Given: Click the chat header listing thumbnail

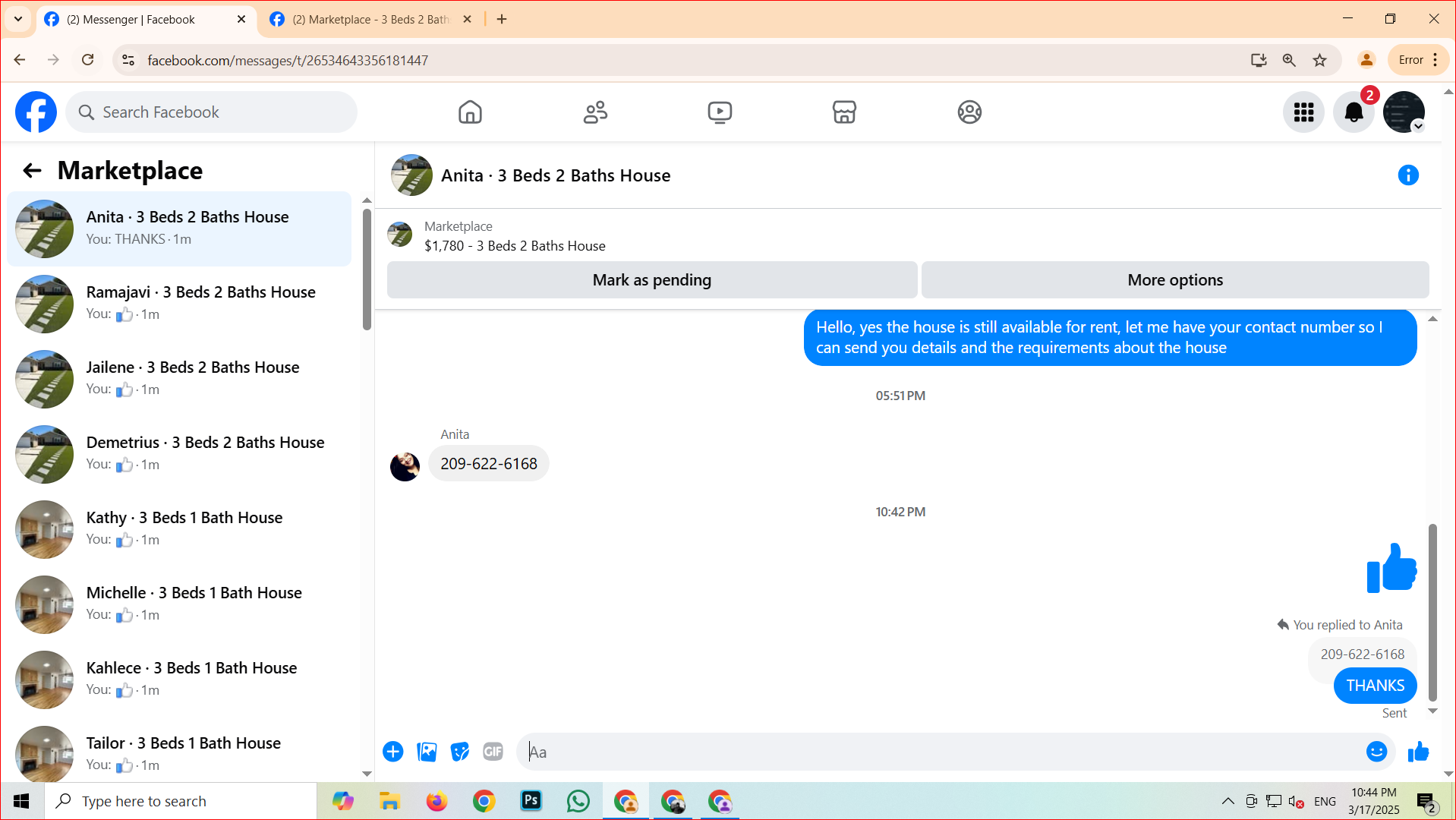Looking at the screenshot, I should pos(411,175).
